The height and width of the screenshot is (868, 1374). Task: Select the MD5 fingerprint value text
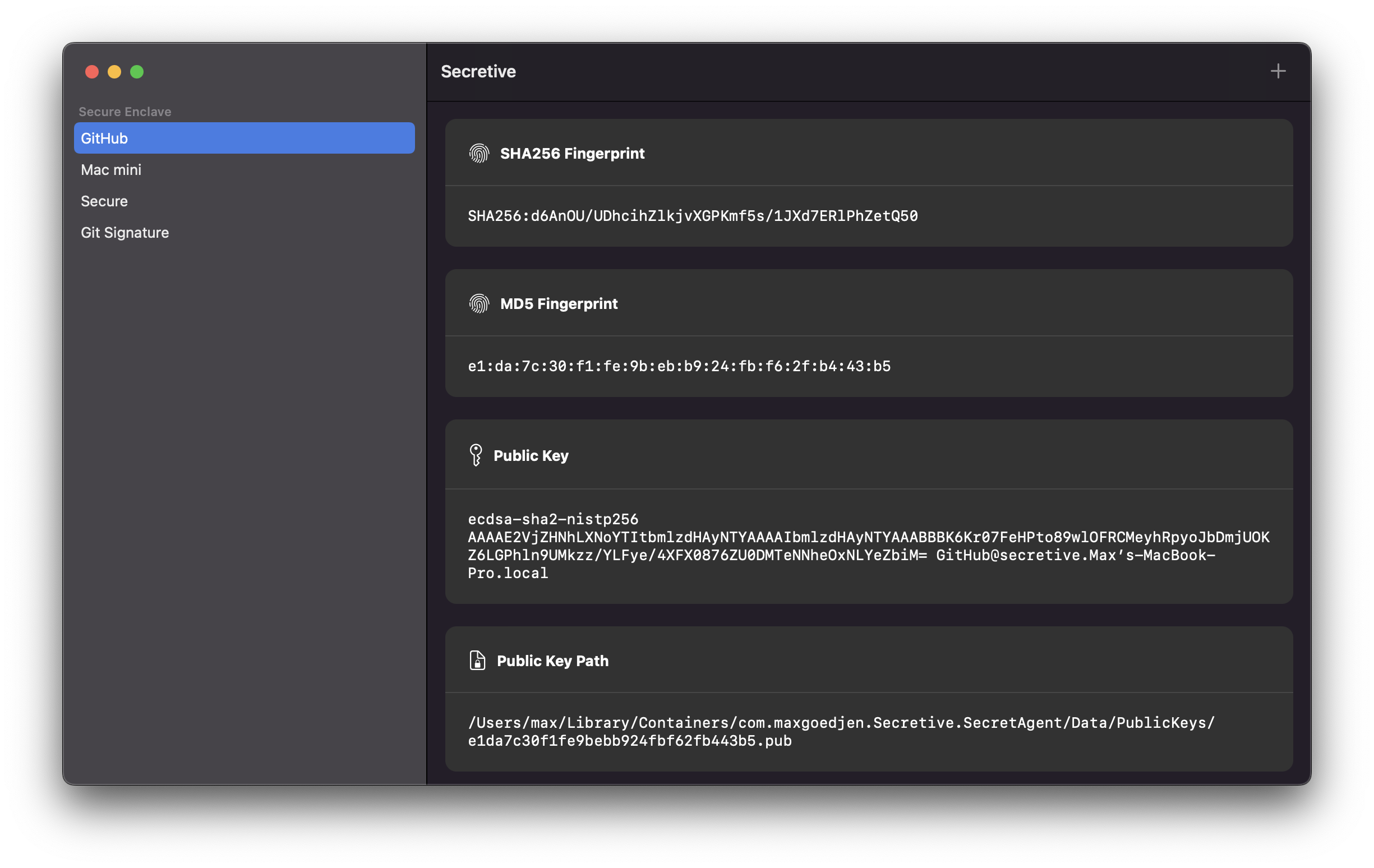[679, 366]
